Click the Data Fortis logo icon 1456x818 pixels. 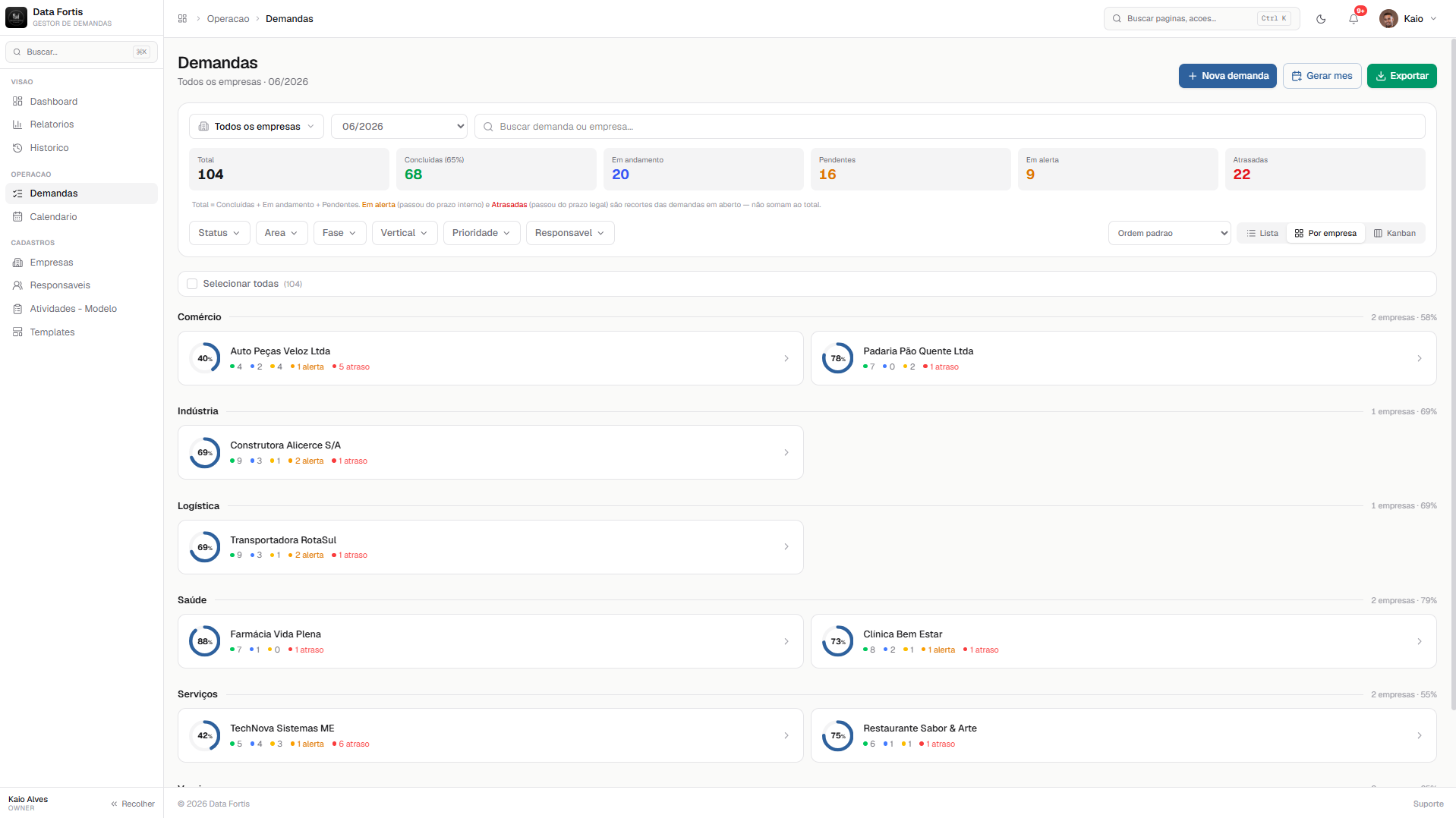(16, 17)
